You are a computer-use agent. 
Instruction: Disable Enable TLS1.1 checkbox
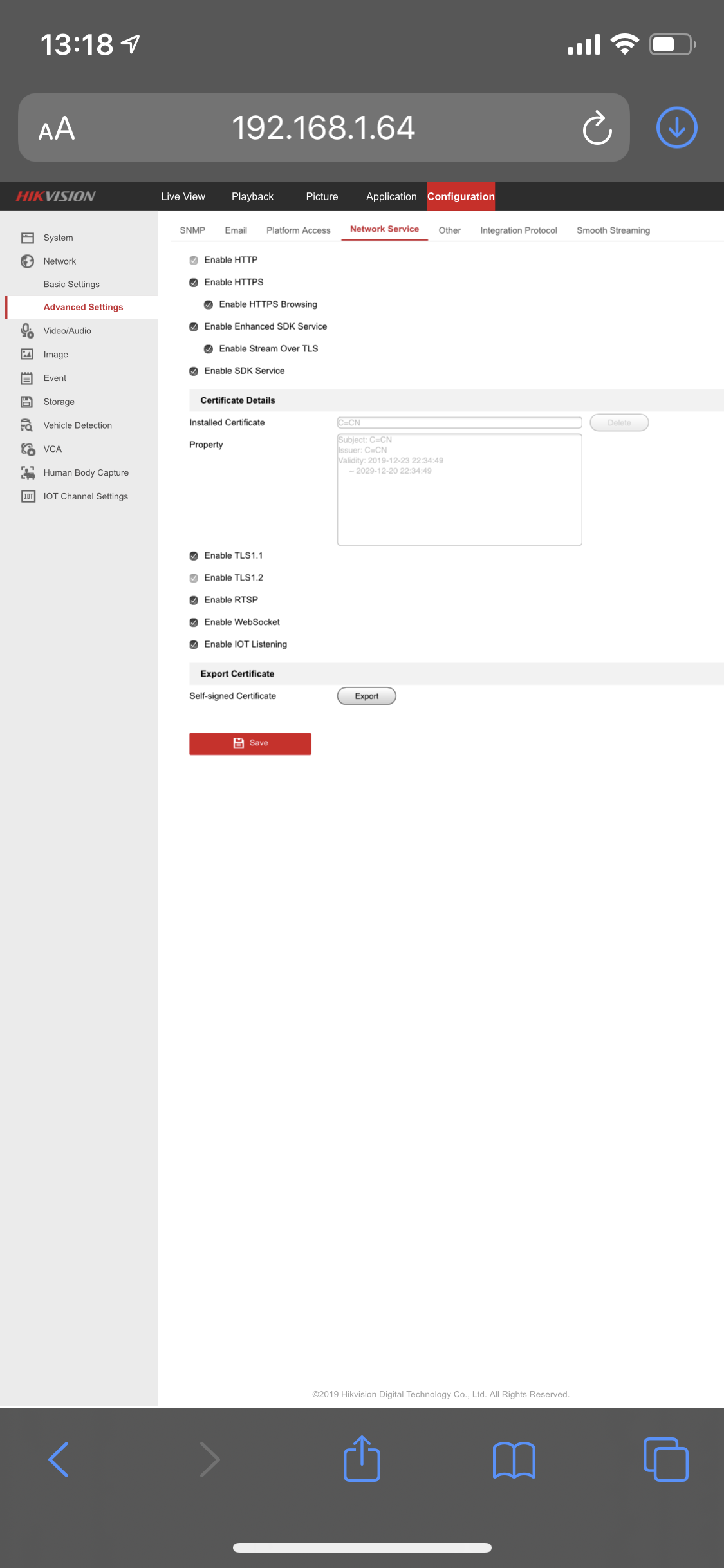pos(194,556)
